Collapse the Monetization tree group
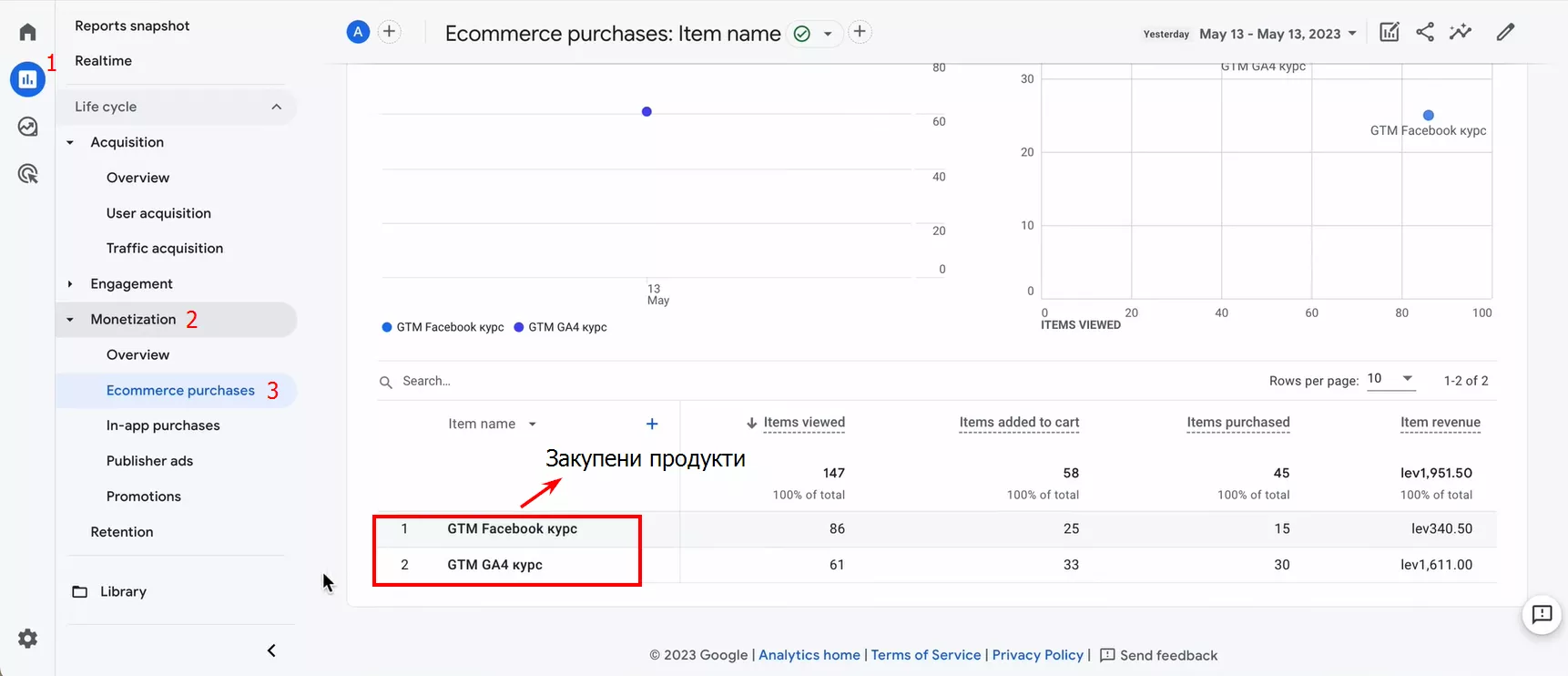1568x676 pixels. pyautogui.click(x=70, y=320)
